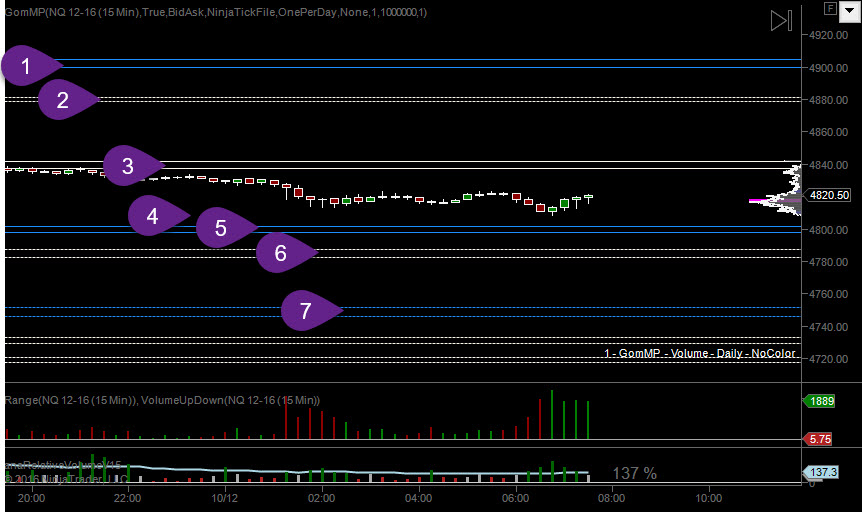862x512 pixels.
Task: Click the 4800.00 price axis label
Action: [x=828, y=230]
